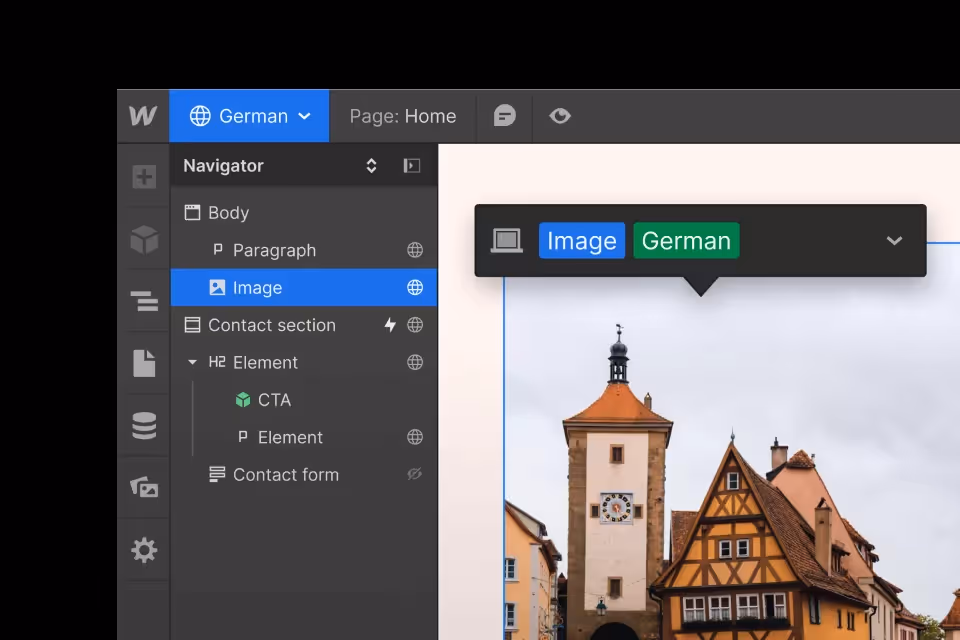The height and width of the screenshot is (640, 960).
Task: Toggle preview mode with the eye icon
Action: [x=560, y=115]
